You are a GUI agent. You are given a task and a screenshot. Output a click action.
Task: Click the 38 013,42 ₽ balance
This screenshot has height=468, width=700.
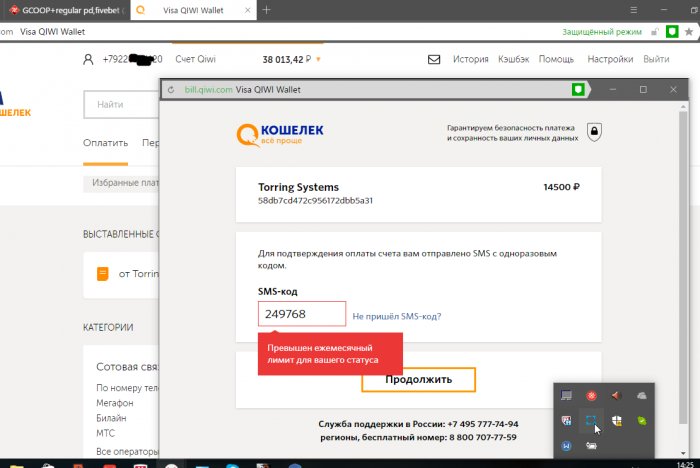click(286, 59)
